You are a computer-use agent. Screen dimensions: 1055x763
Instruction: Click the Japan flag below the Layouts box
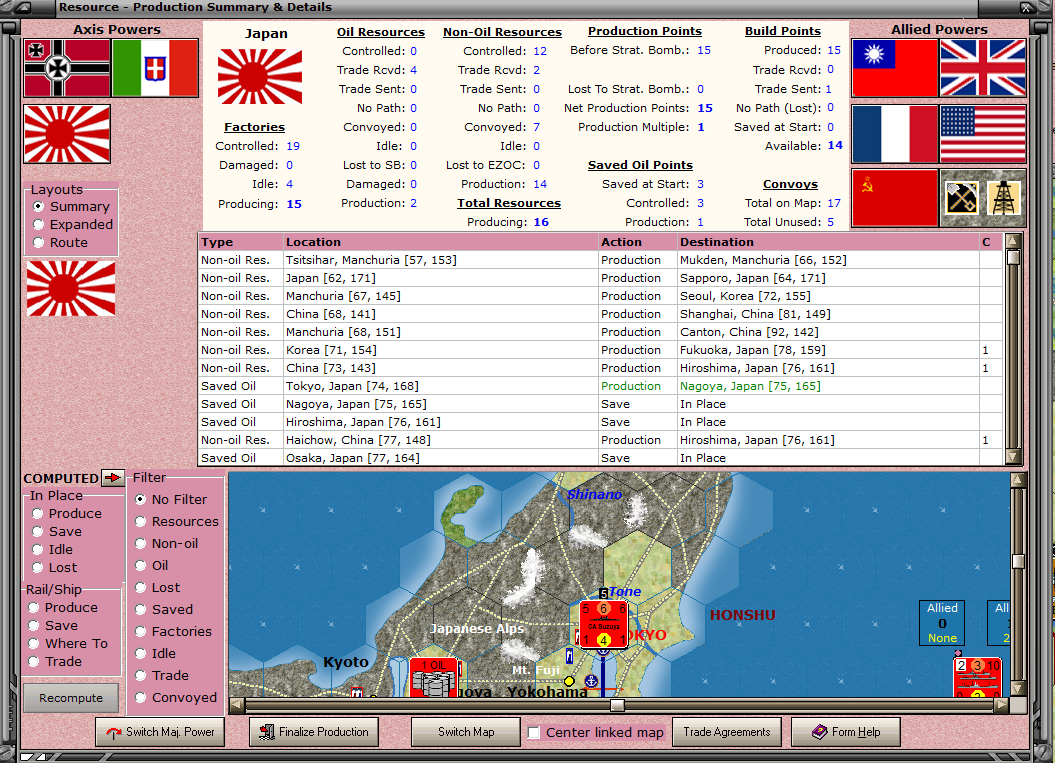[x=71, y=289]
